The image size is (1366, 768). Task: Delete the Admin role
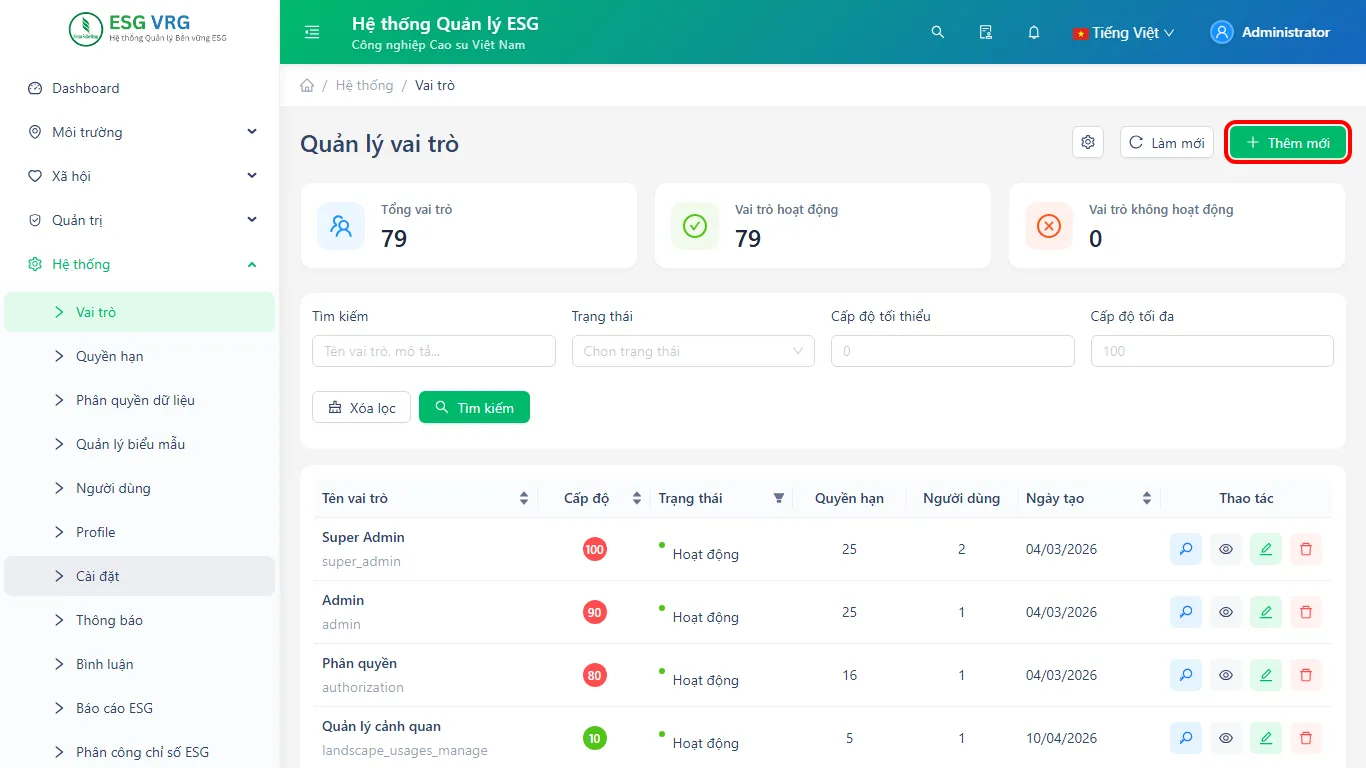(1306, 612)
